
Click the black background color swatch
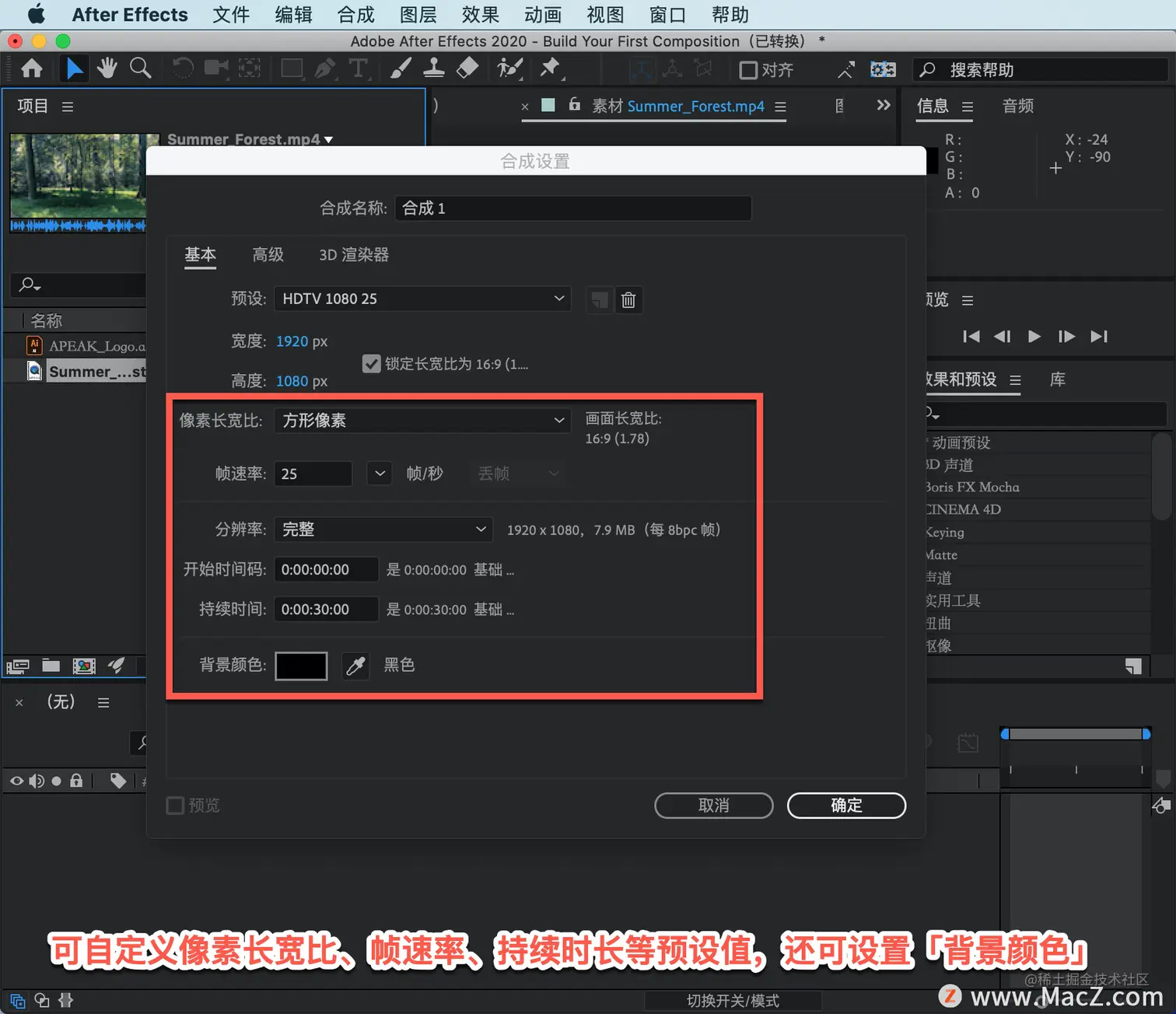pos(301,666)
